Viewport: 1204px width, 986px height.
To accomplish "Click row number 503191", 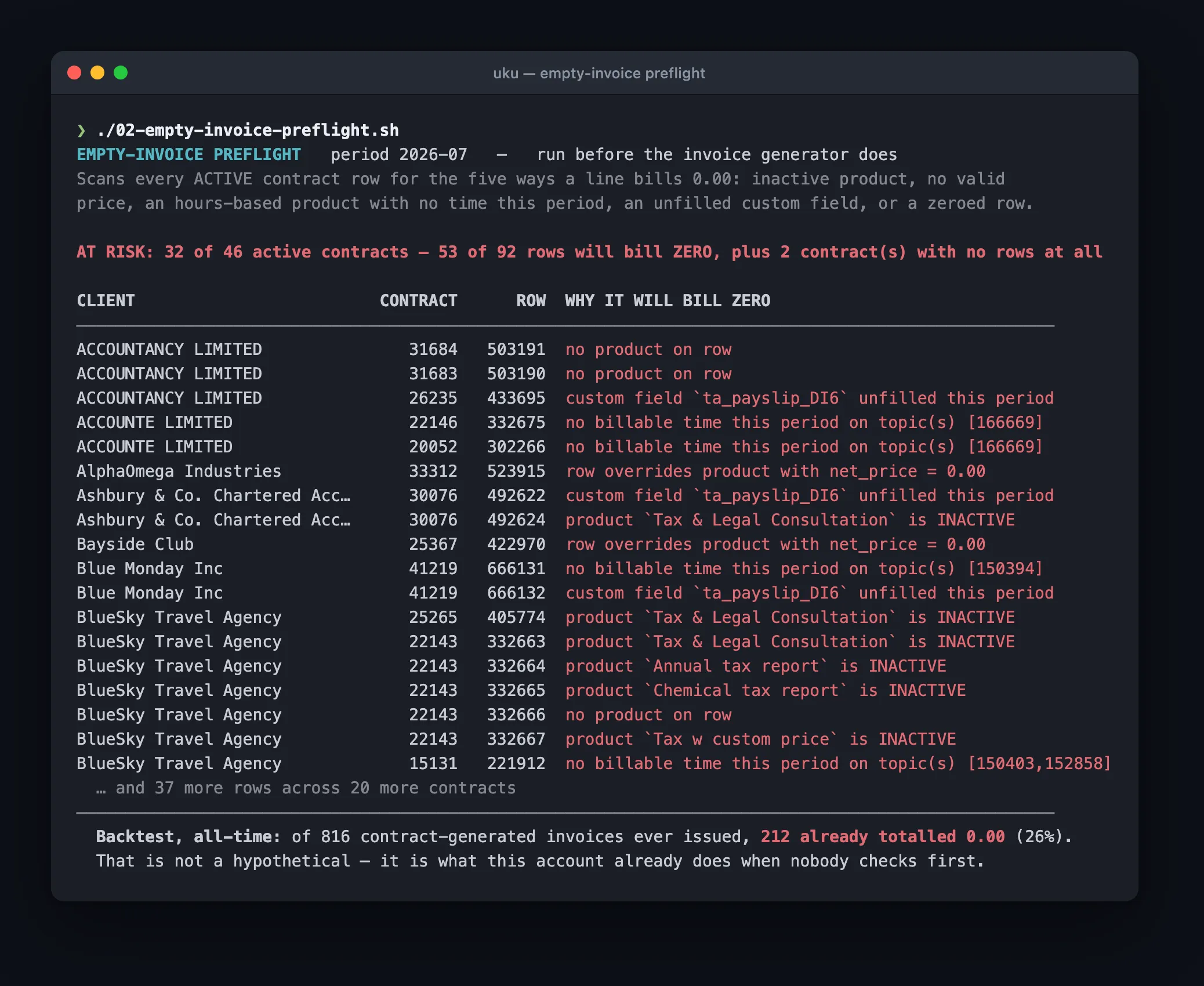I will [516, 349].
